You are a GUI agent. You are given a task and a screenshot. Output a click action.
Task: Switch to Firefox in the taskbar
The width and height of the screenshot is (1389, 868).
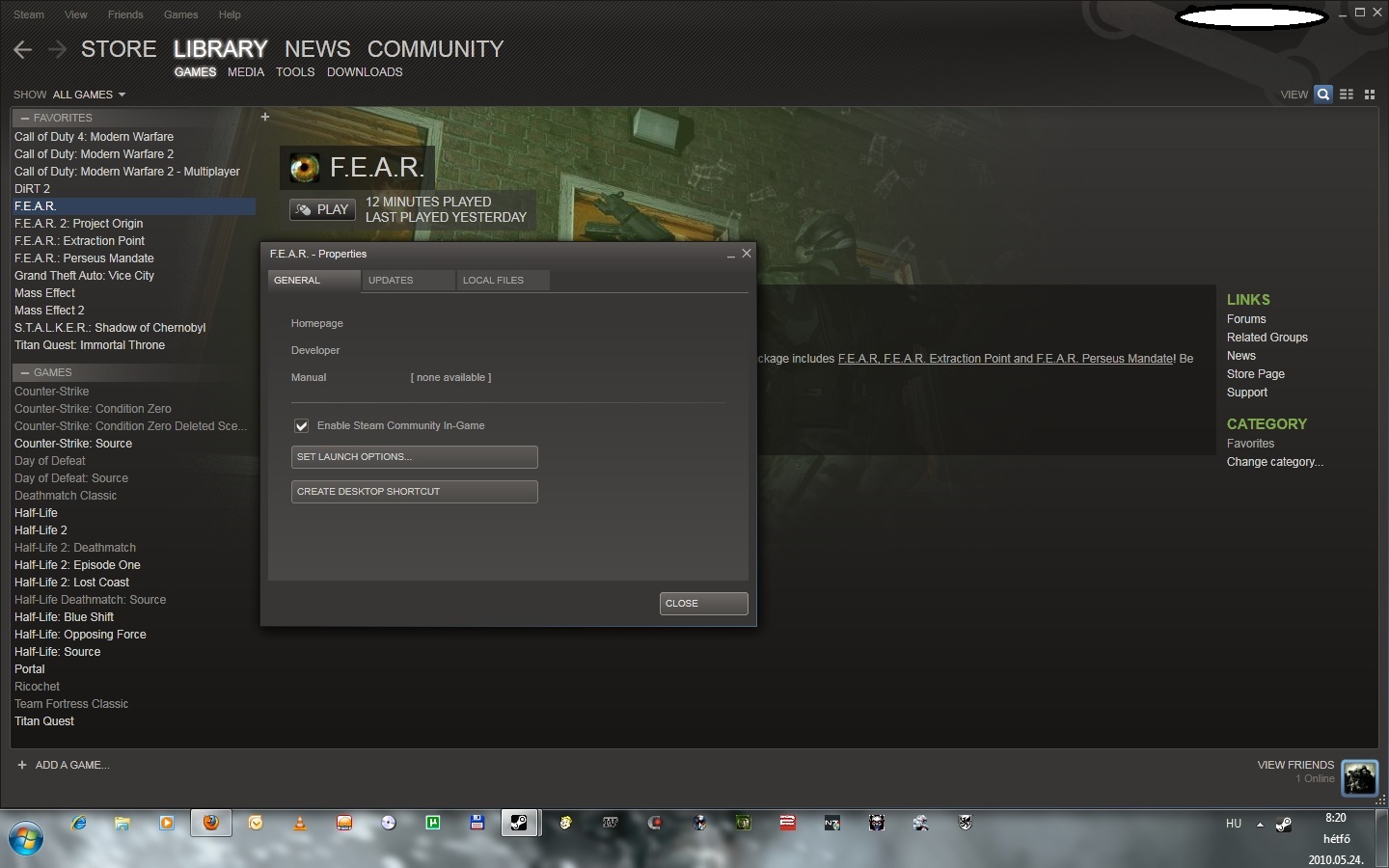tap(211, 823)
